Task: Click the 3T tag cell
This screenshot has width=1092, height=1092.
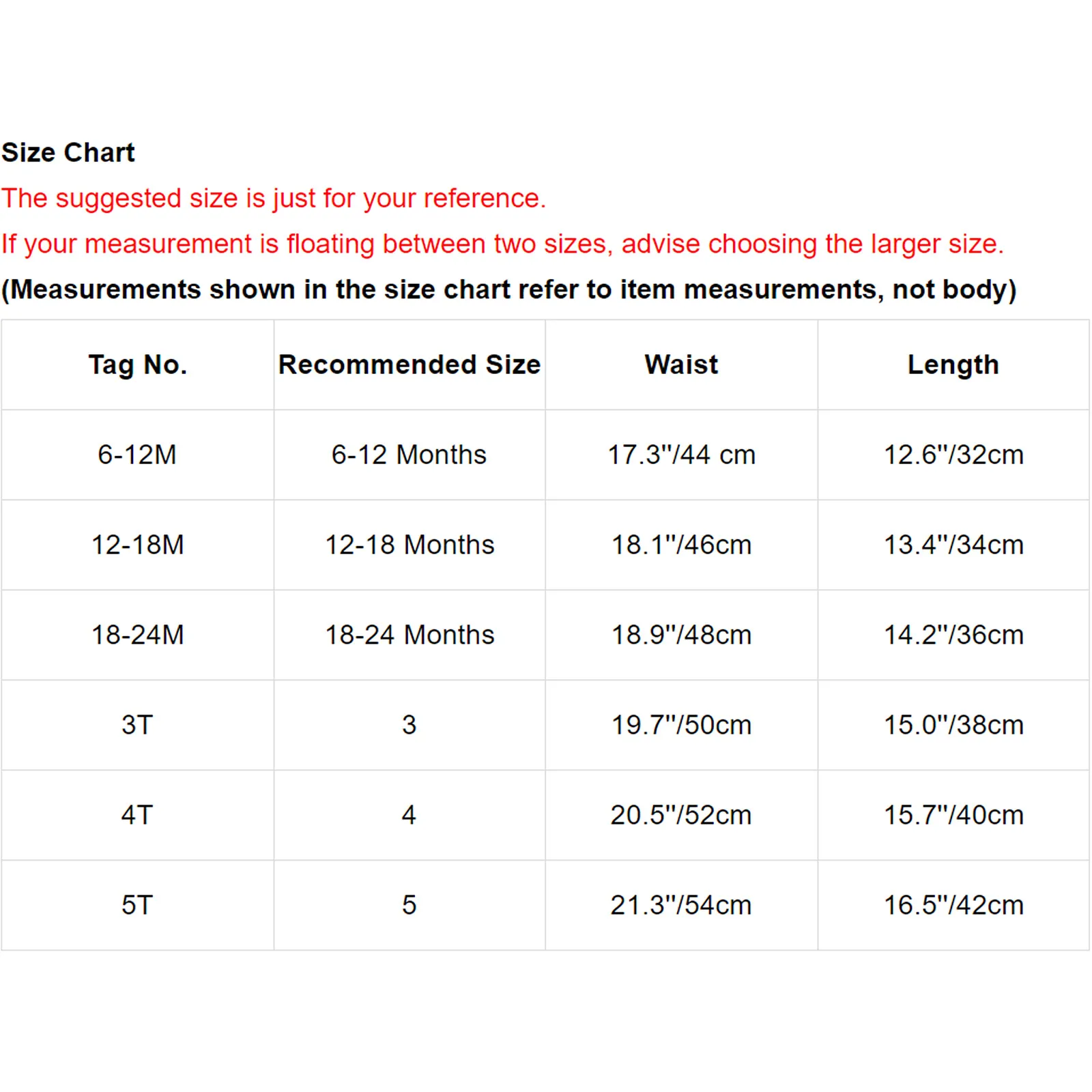Action: [x=137, y=725]
